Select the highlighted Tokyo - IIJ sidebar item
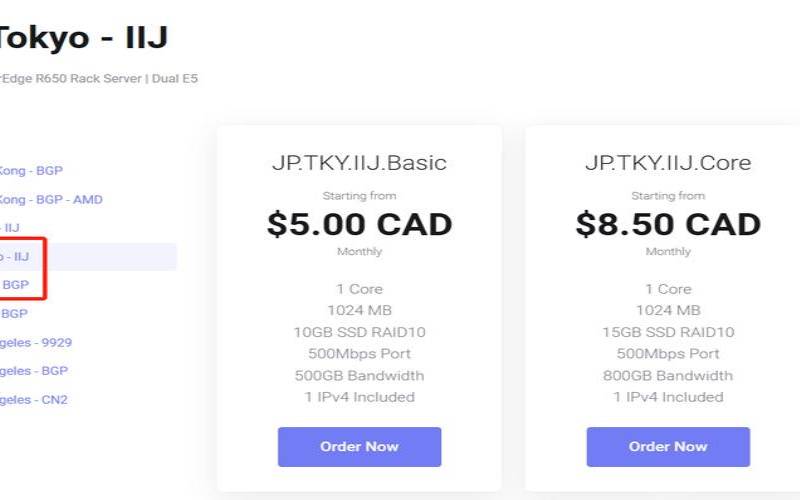Image resolution: width=800 pixels, height=500 pixels. (x=16, y=257)
